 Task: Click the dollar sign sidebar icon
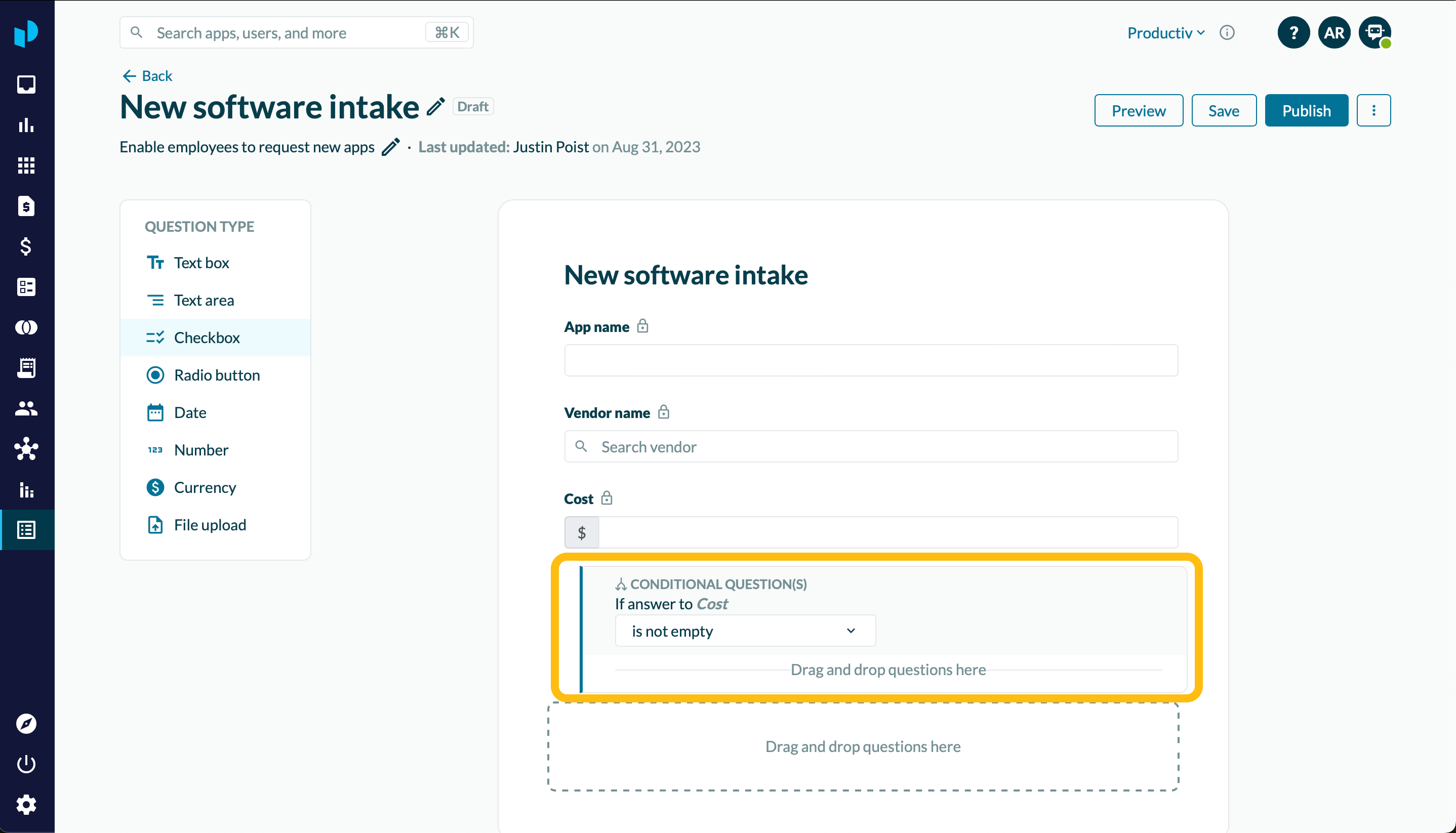26,246
